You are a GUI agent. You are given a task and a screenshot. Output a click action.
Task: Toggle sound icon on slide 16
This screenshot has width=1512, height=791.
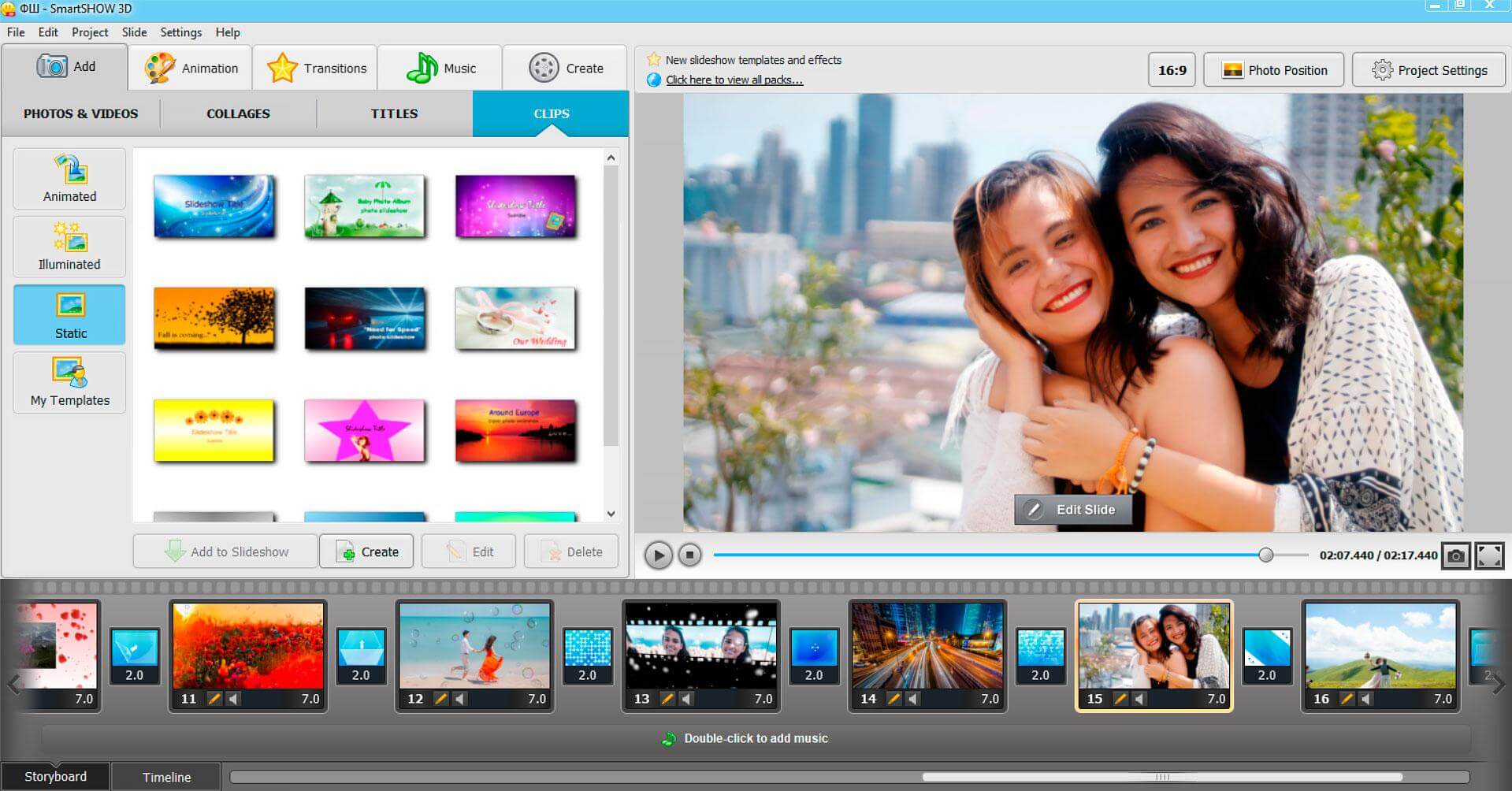(x=1366, y=699)
